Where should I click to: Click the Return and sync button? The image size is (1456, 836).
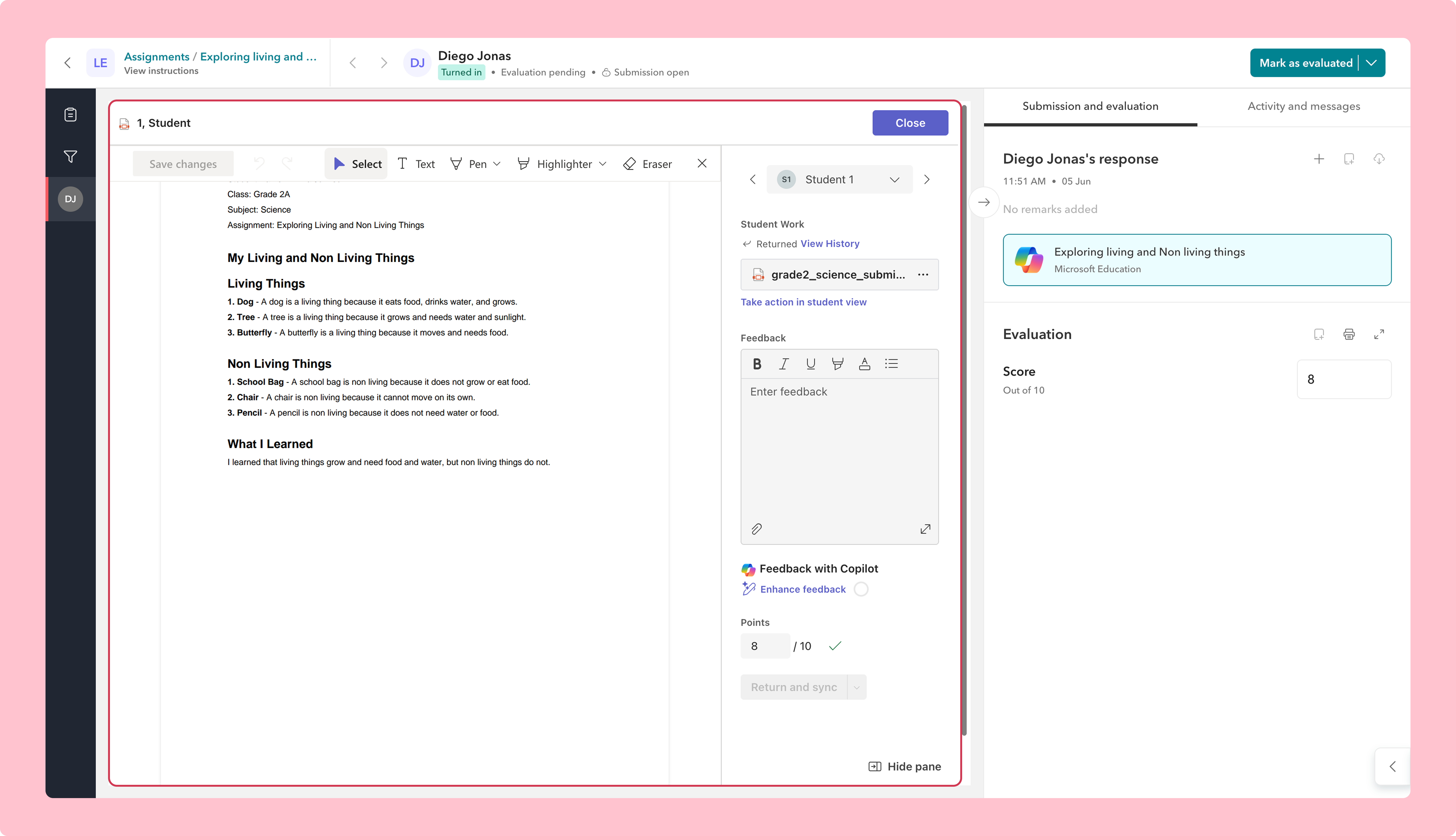click(794, 687)
